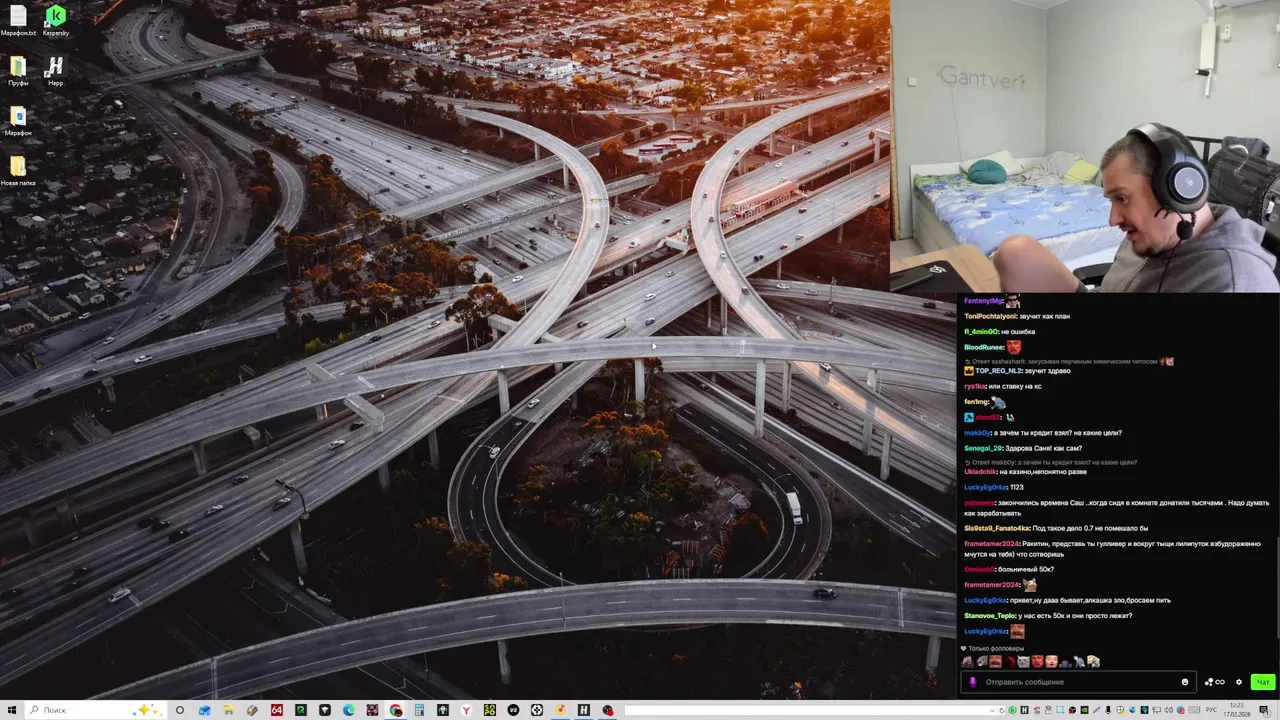Open the notification center icon
1280x720 pixels.
[x=1264, y=710]
